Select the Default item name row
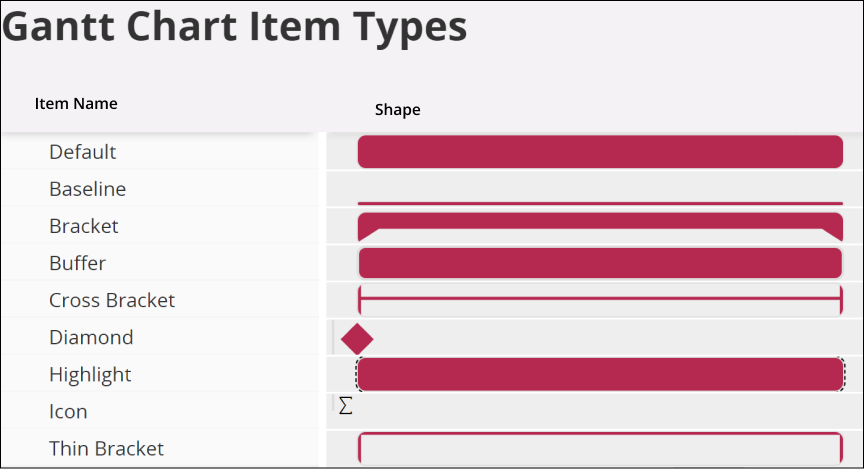The width and height of the screenshot is (864, 469). (x=83, y=152)
